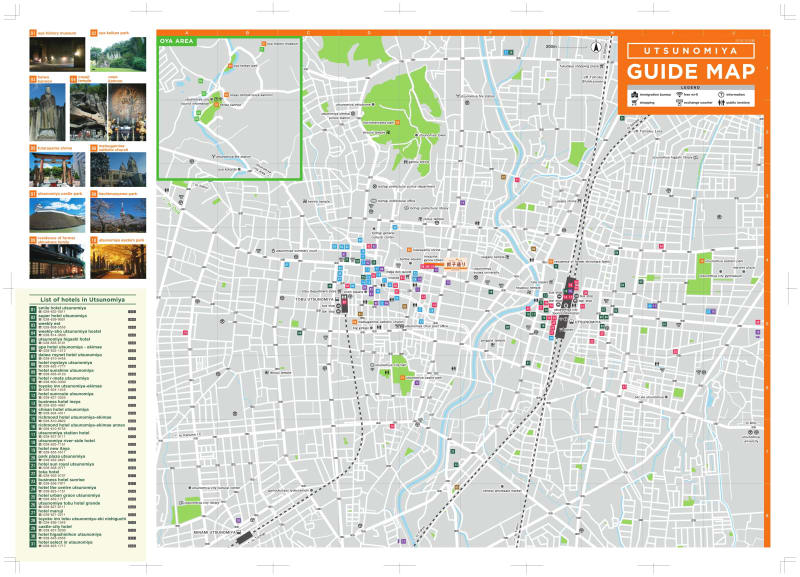This screenshot has height=577, width=800.
Task: Select 'tobu hotel' in the hotel list
Action: coord(83,474)
